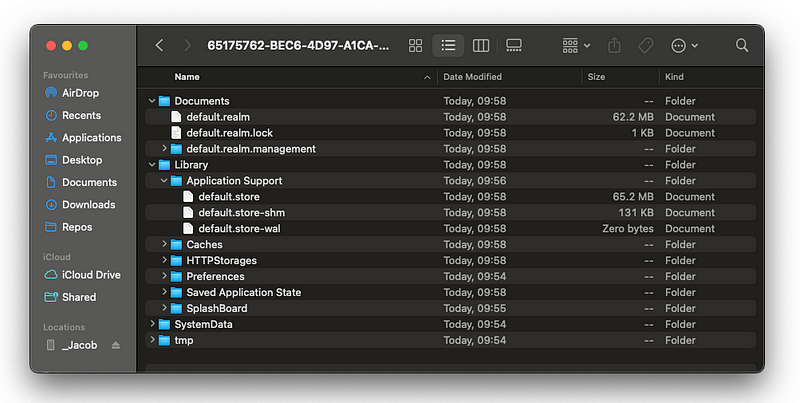
Task: Open AirDrop from the sidebar
Action: click(x=80, y=93)
